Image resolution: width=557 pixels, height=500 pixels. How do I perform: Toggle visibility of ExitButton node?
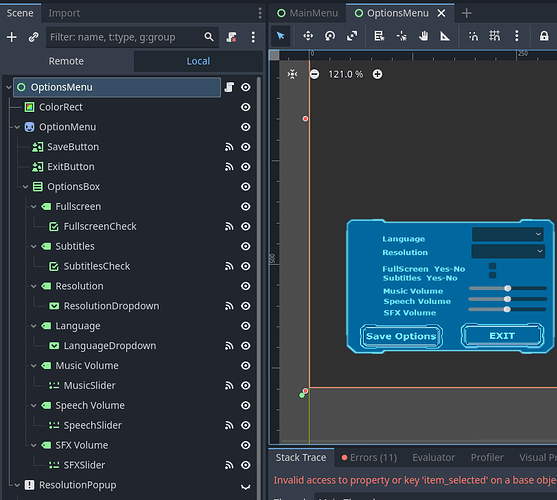[x=246, y=167]
